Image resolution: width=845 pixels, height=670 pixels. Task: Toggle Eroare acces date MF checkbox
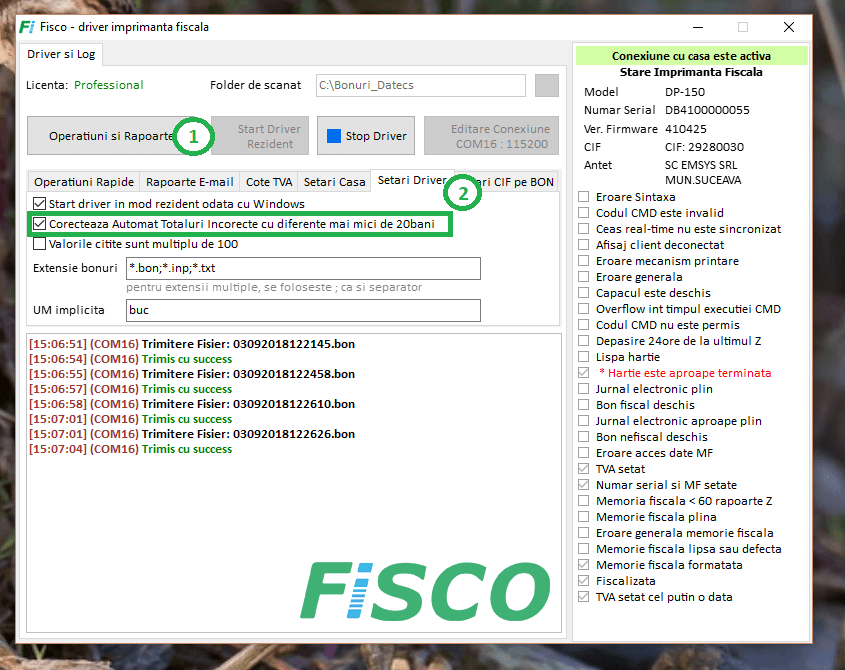click(x=584, y=453)
